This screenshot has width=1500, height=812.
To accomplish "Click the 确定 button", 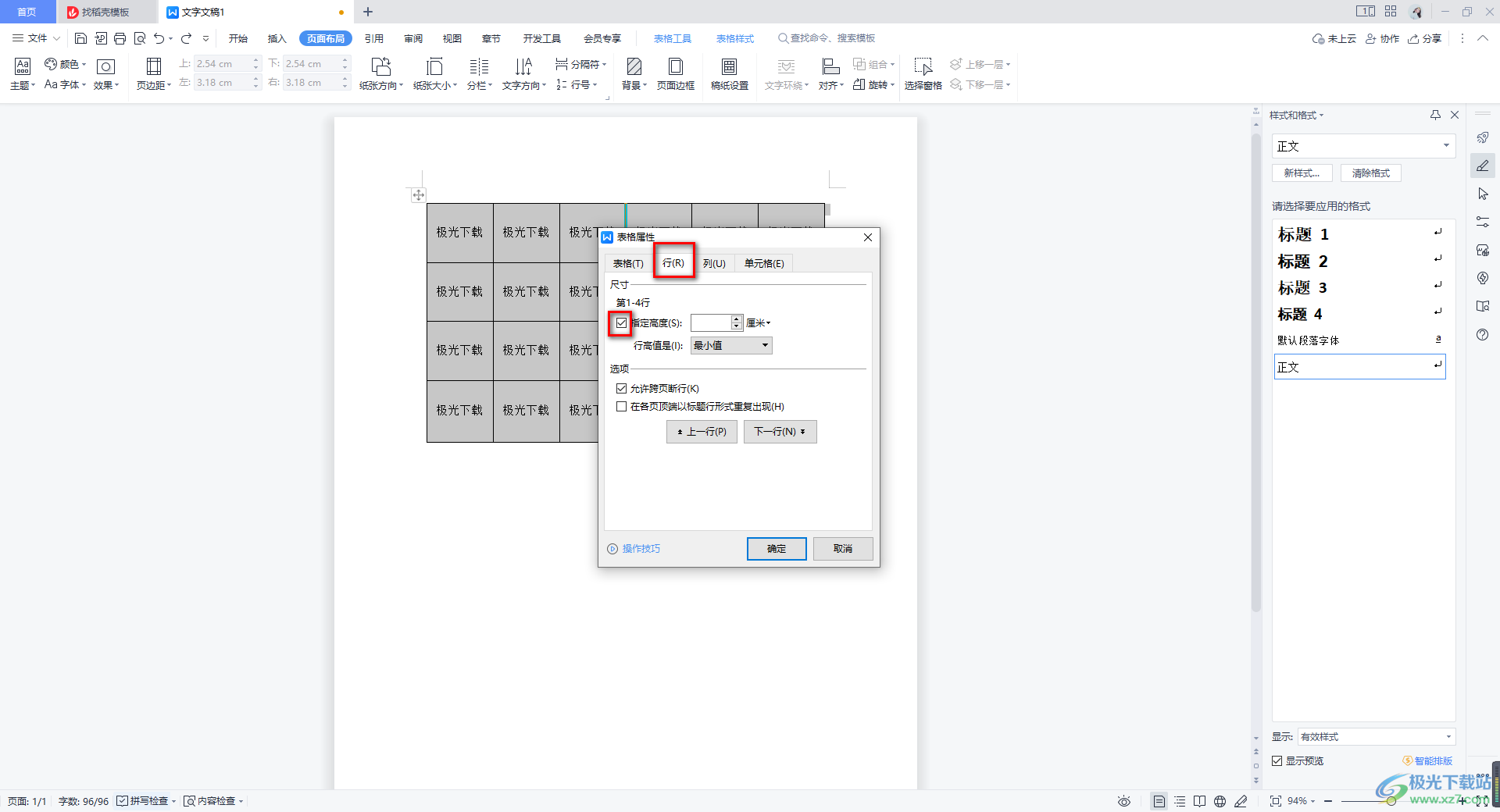I will tap(777, 549).
